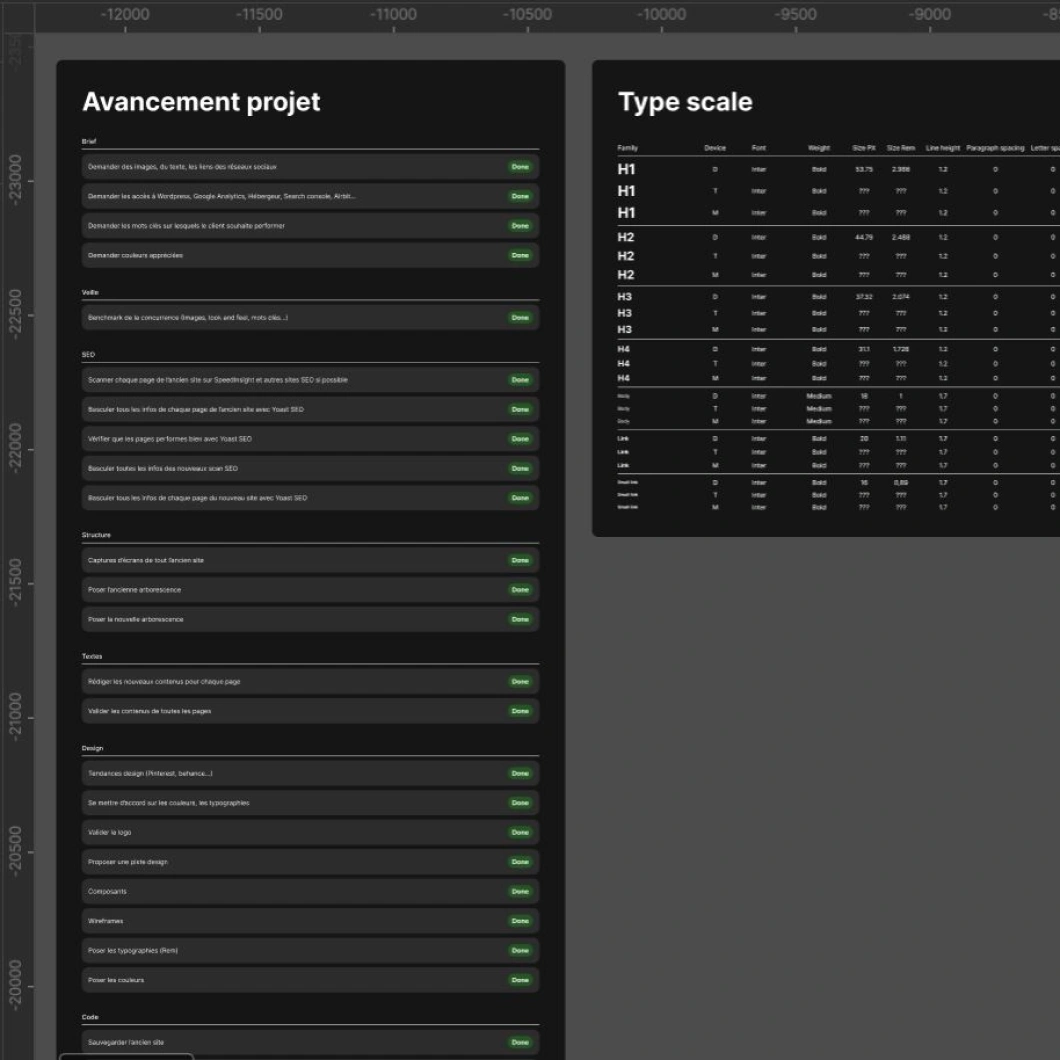Select the 'Brief' section label
The image size is (1060, 1060).
point(89,142)
